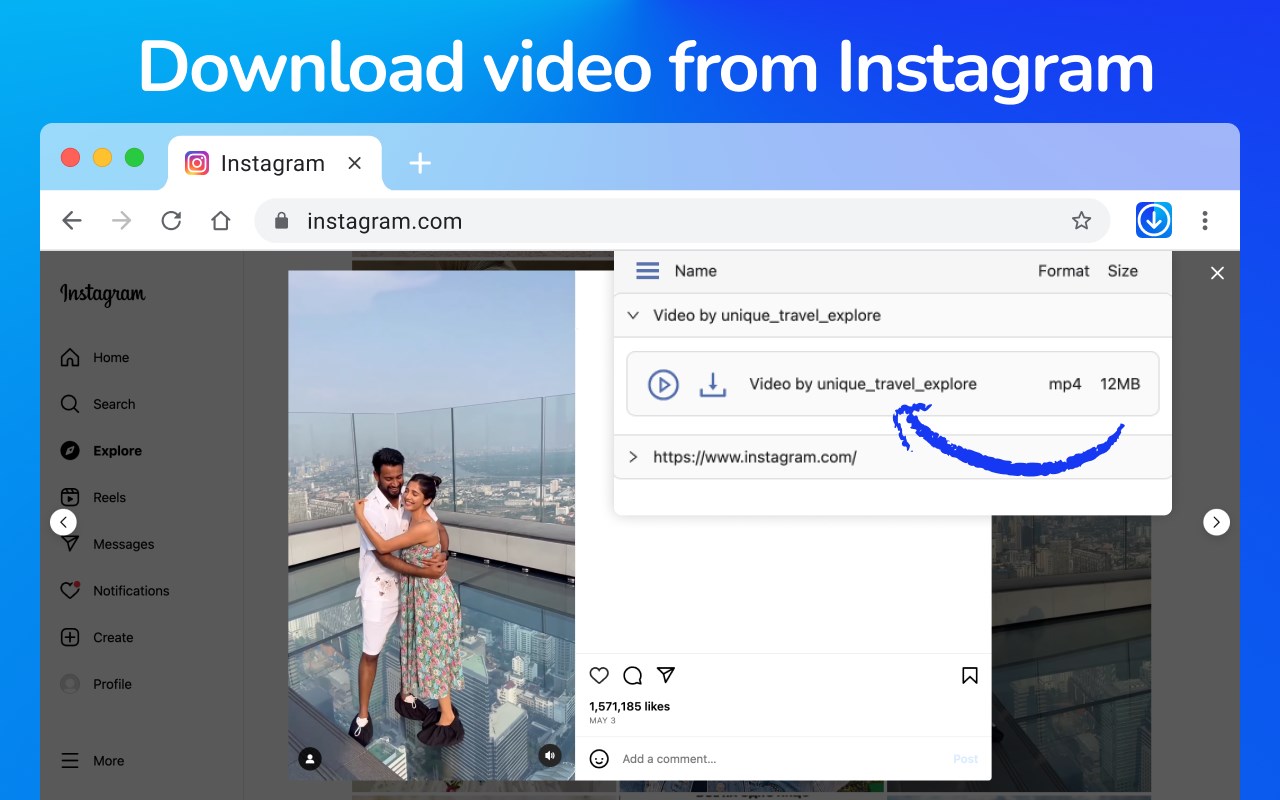Viewport: 1280px width, 800px height.
Task: Click the MAY 3 post date
Action: [x=602, y=721]
